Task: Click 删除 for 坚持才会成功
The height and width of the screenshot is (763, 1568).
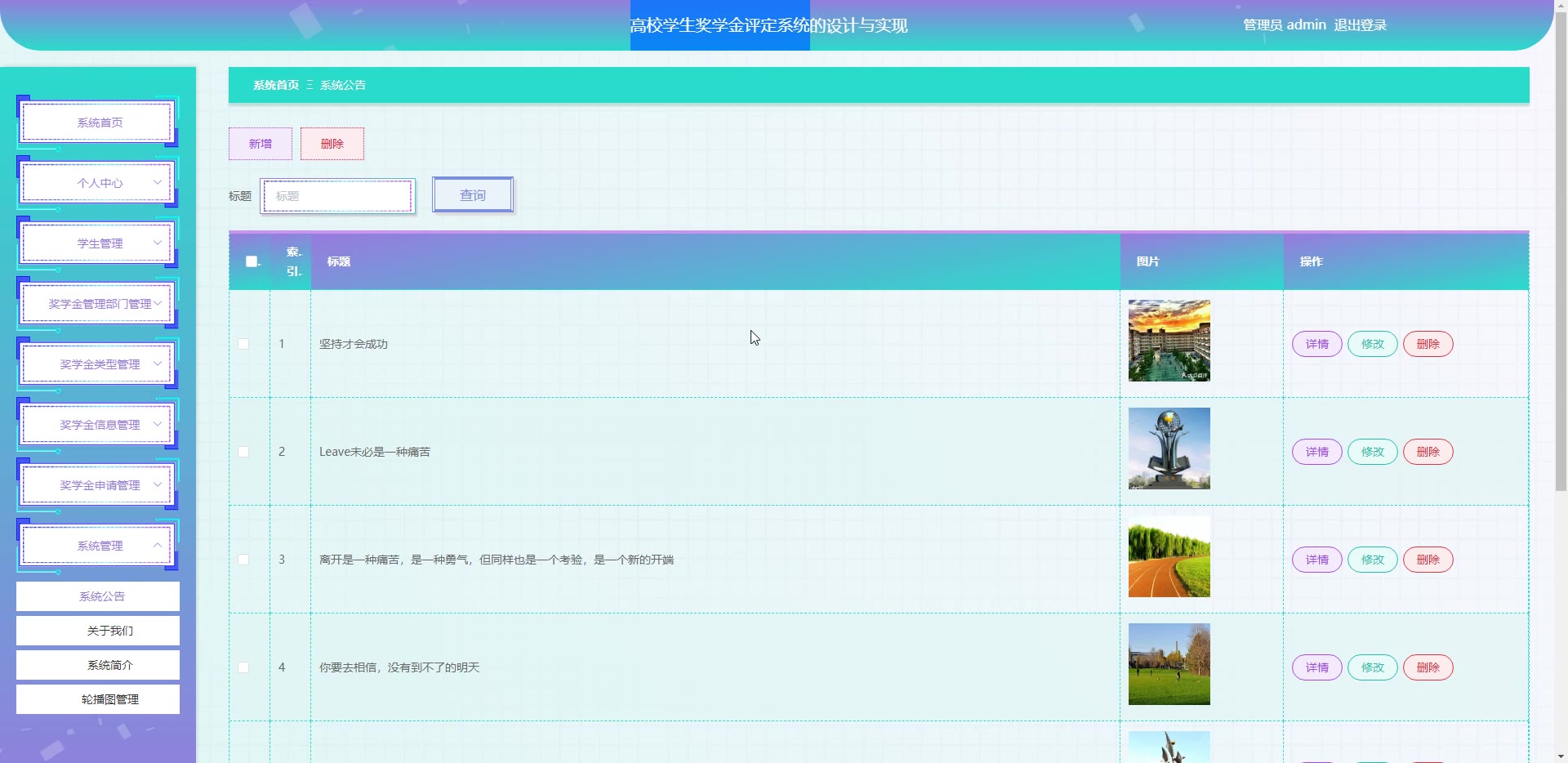Action: pos(1428,344)
